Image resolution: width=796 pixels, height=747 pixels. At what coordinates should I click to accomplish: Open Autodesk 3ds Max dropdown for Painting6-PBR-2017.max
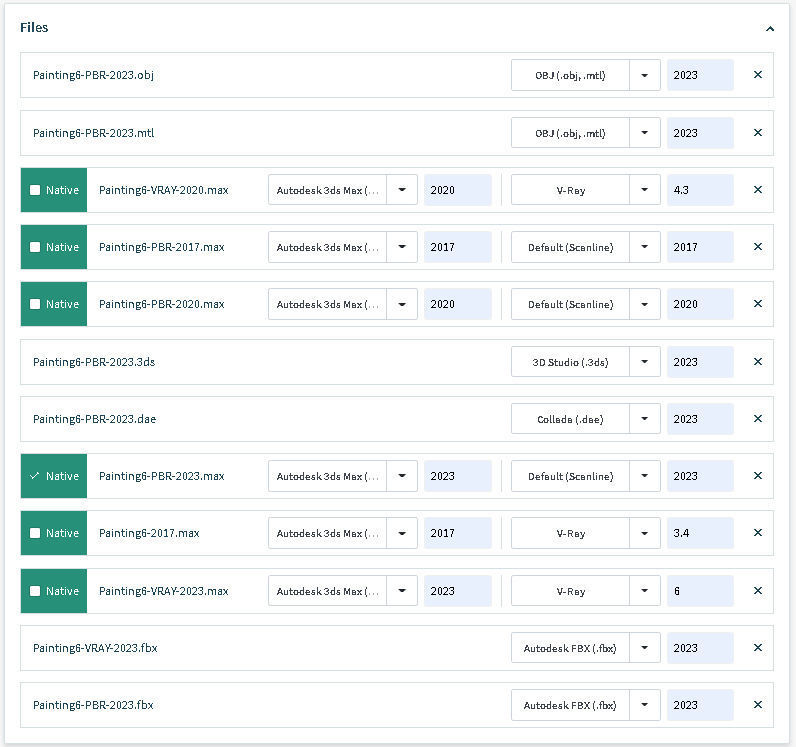click(x=402, y=247)
